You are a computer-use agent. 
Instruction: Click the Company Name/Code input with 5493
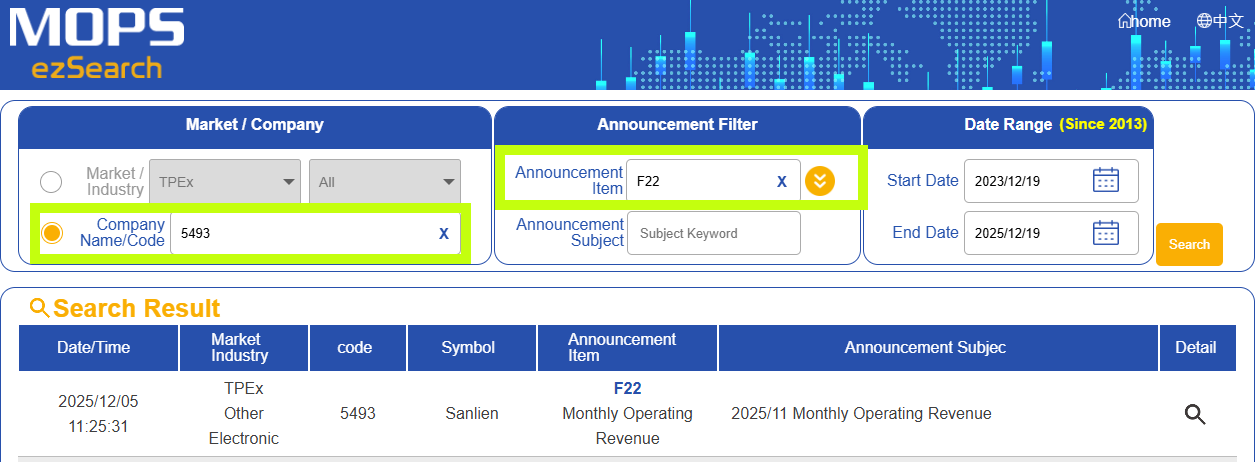click(x=300, y=233)
